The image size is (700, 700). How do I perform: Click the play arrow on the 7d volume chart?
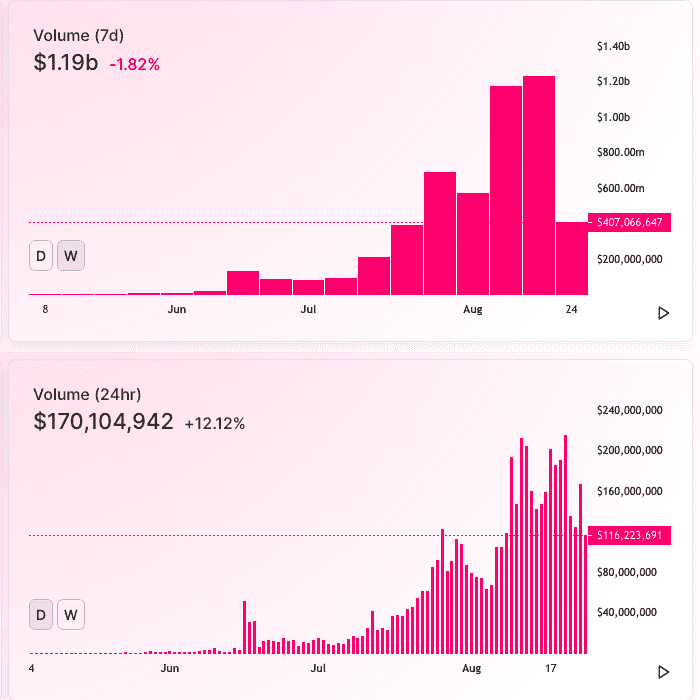click(663, 313)
